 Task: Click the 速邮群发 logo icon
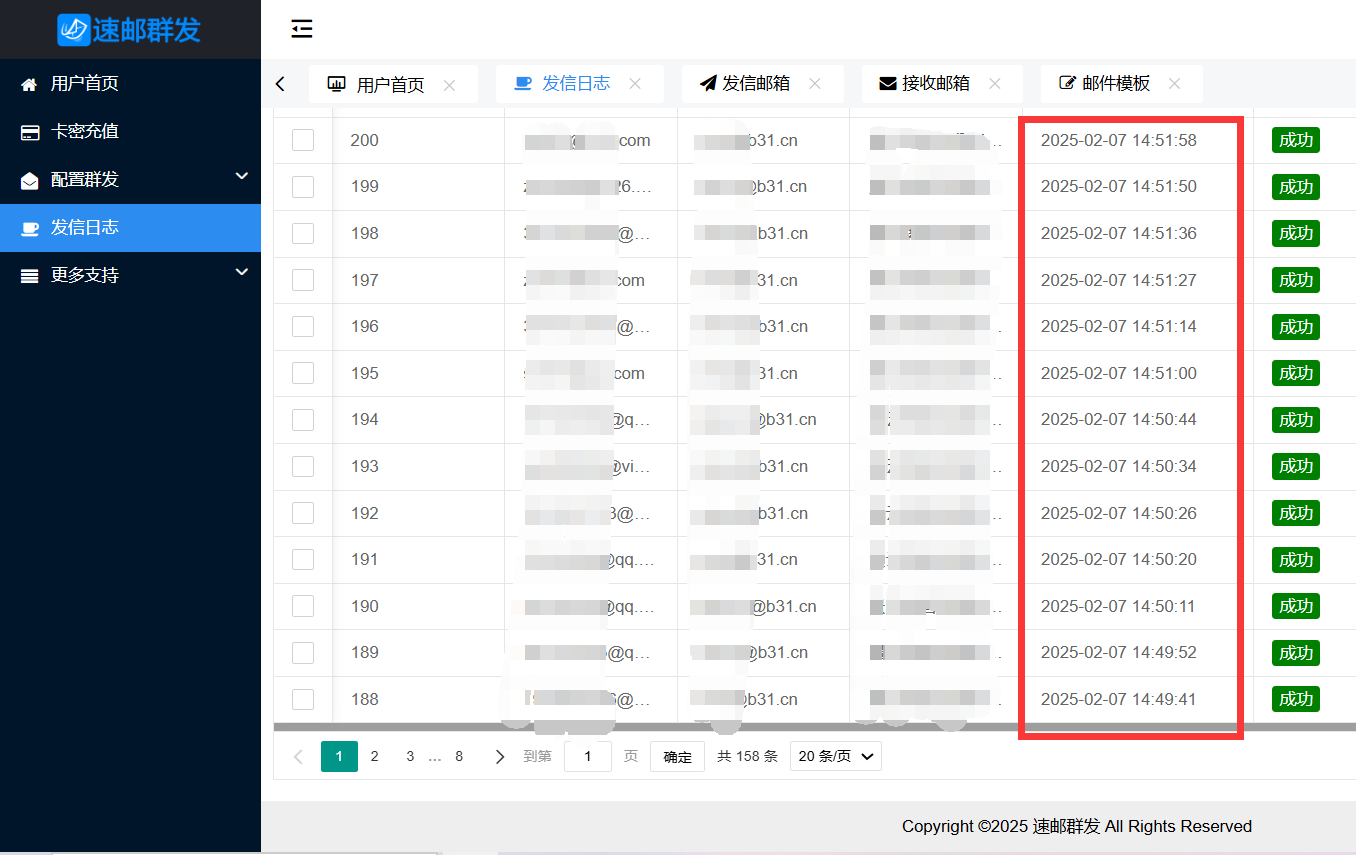[x=75, y=29]
